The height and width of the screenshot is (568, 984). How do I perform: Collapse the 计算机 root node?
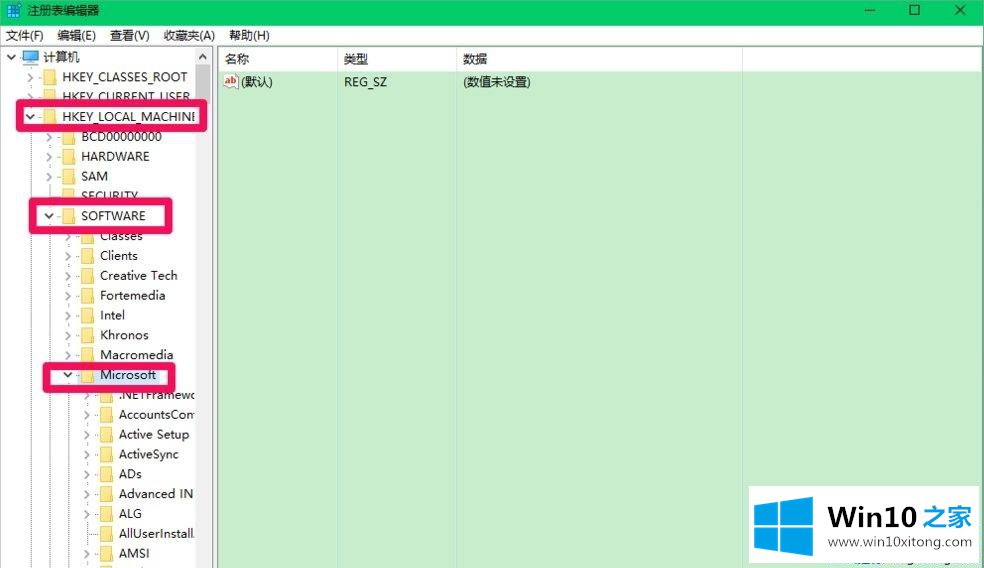click(11, 57)
